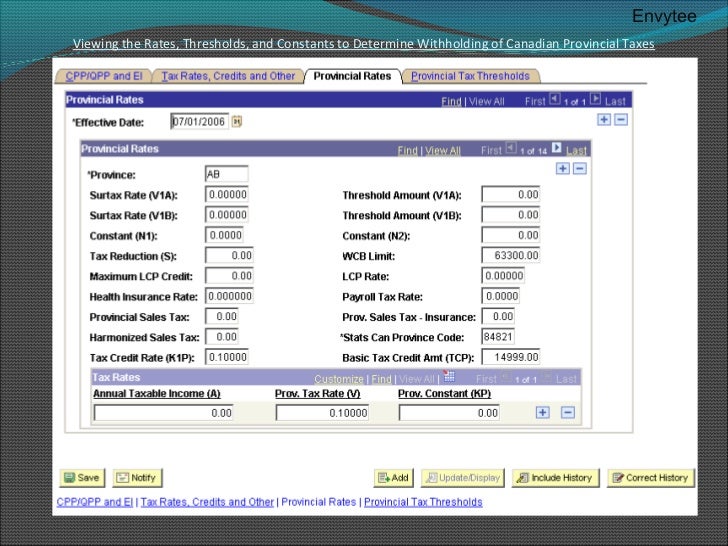Open the CPP/QPP and EI tab

(x=104, y=76)
